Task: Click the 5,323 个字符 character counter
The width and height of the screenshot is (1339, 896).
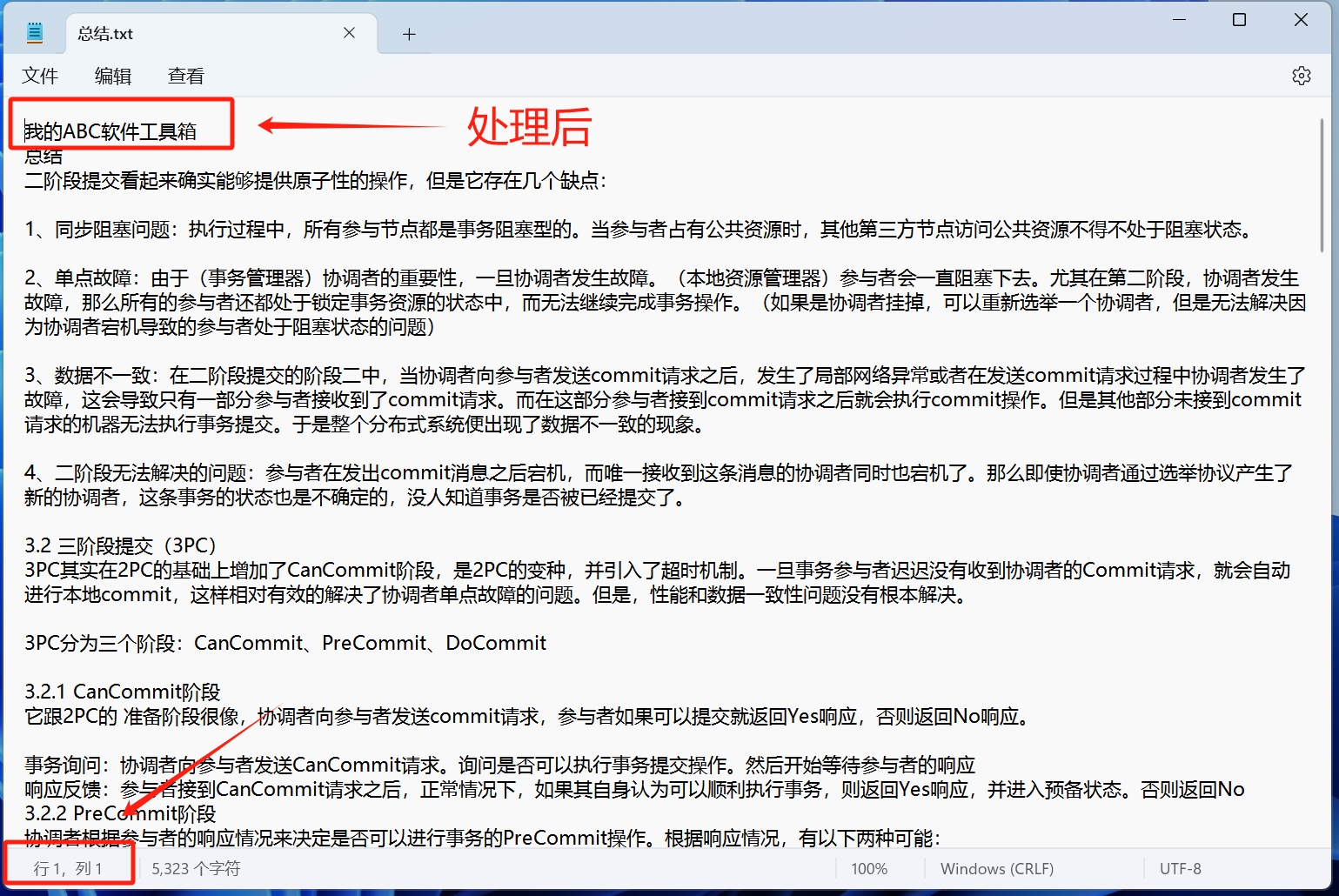Action: coord(194,867)
